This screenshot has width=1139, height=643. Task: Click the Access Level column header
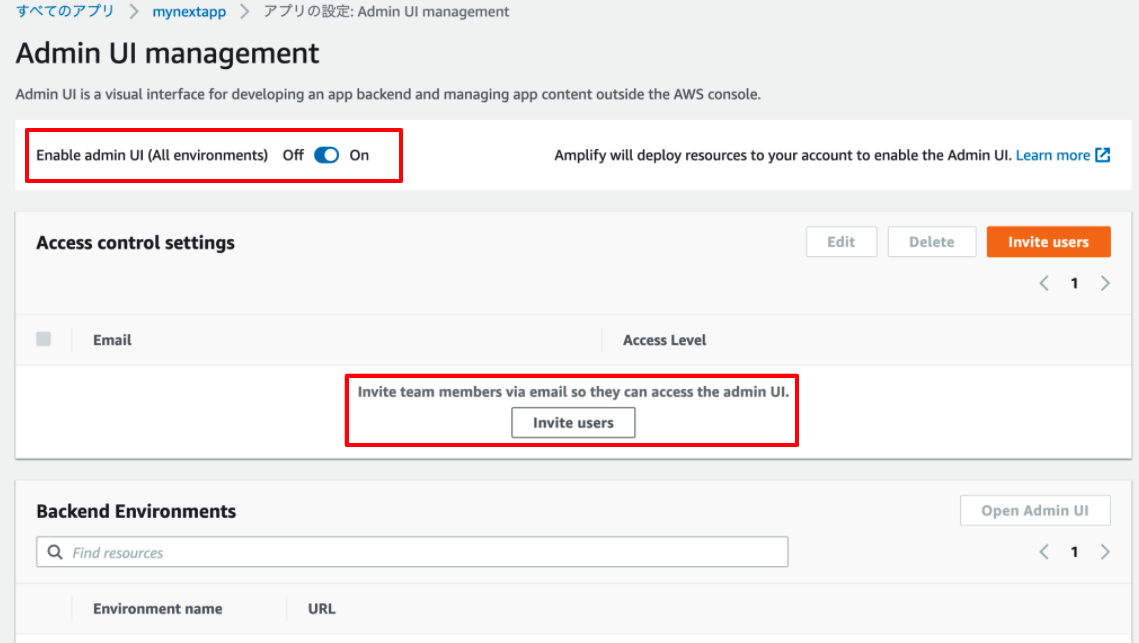click(x=664, y=340)
